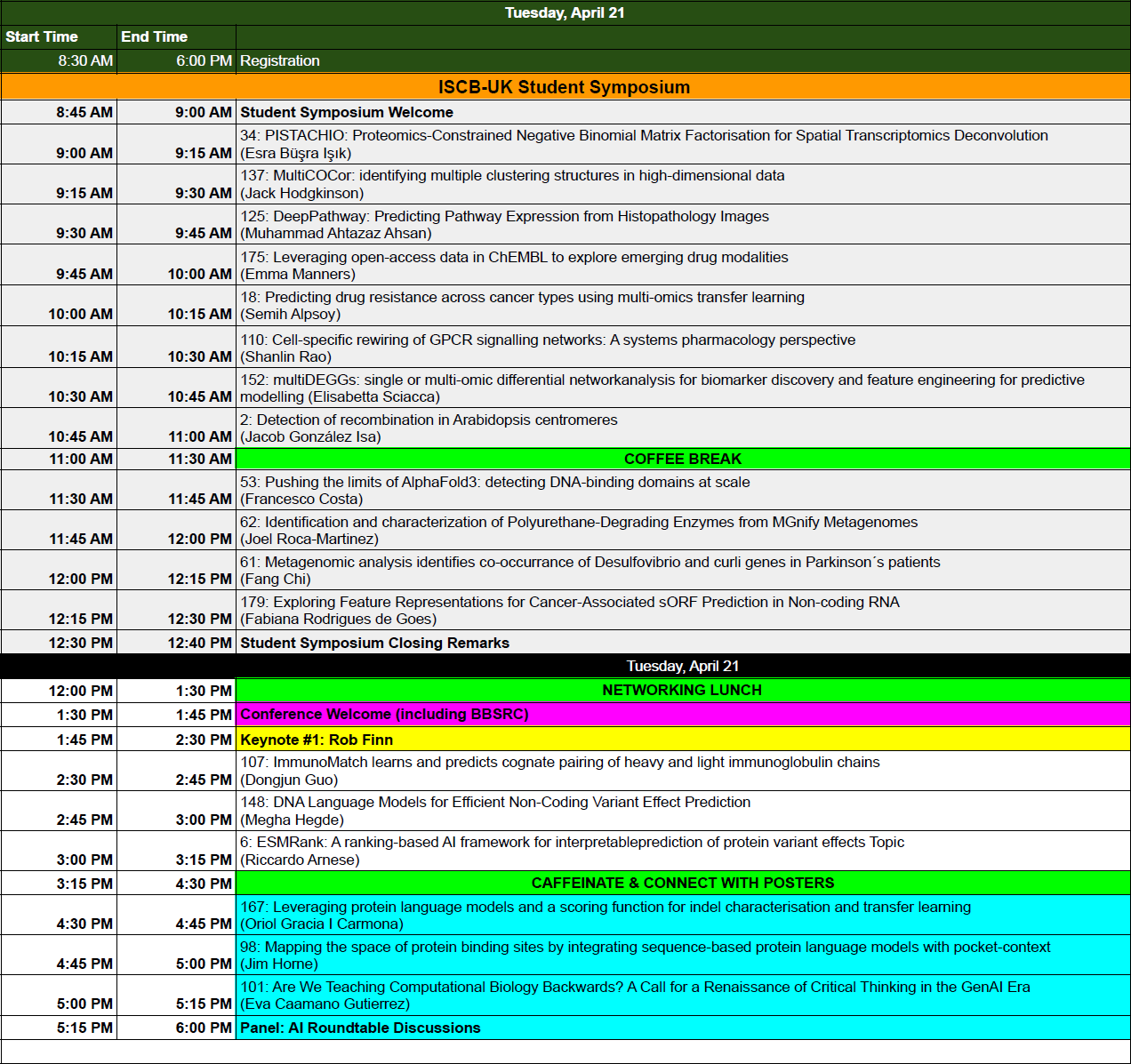Click the PISTACHIO talk by Esra Büşra Işık
This screenshot has width=1131, height=1064.
[x=644, y=144]
